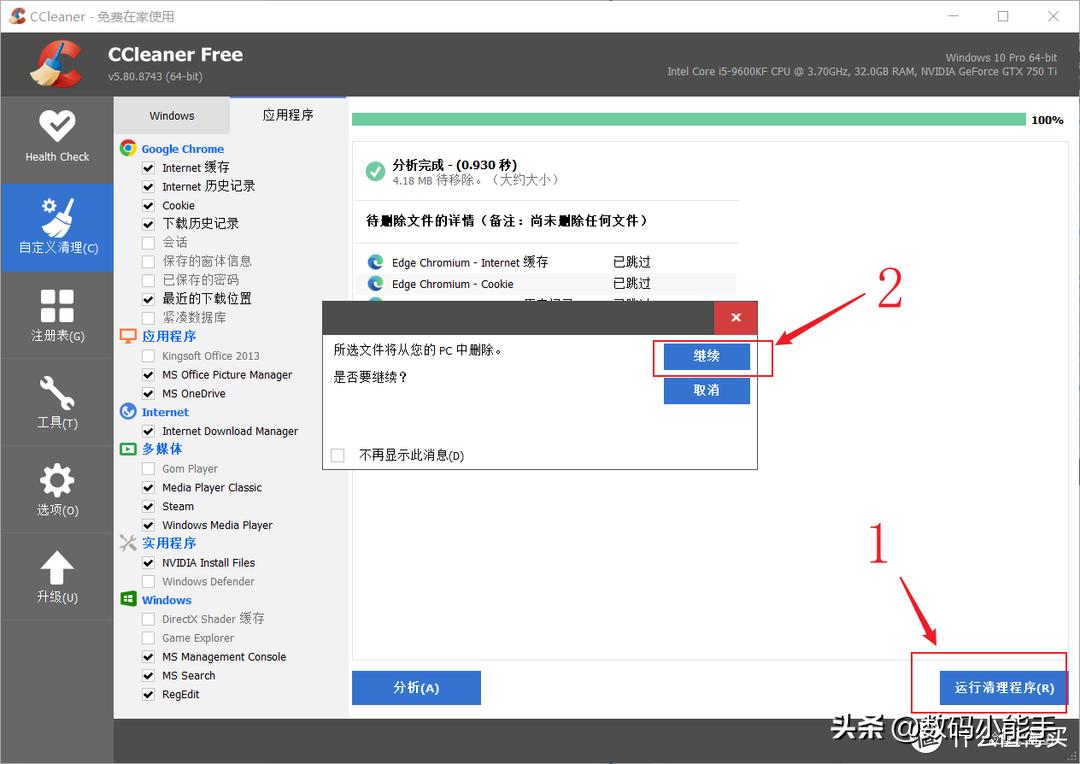Check 不再显示此消息 in the dialog
Viewport: 1080px width, 764px height.
336,454
